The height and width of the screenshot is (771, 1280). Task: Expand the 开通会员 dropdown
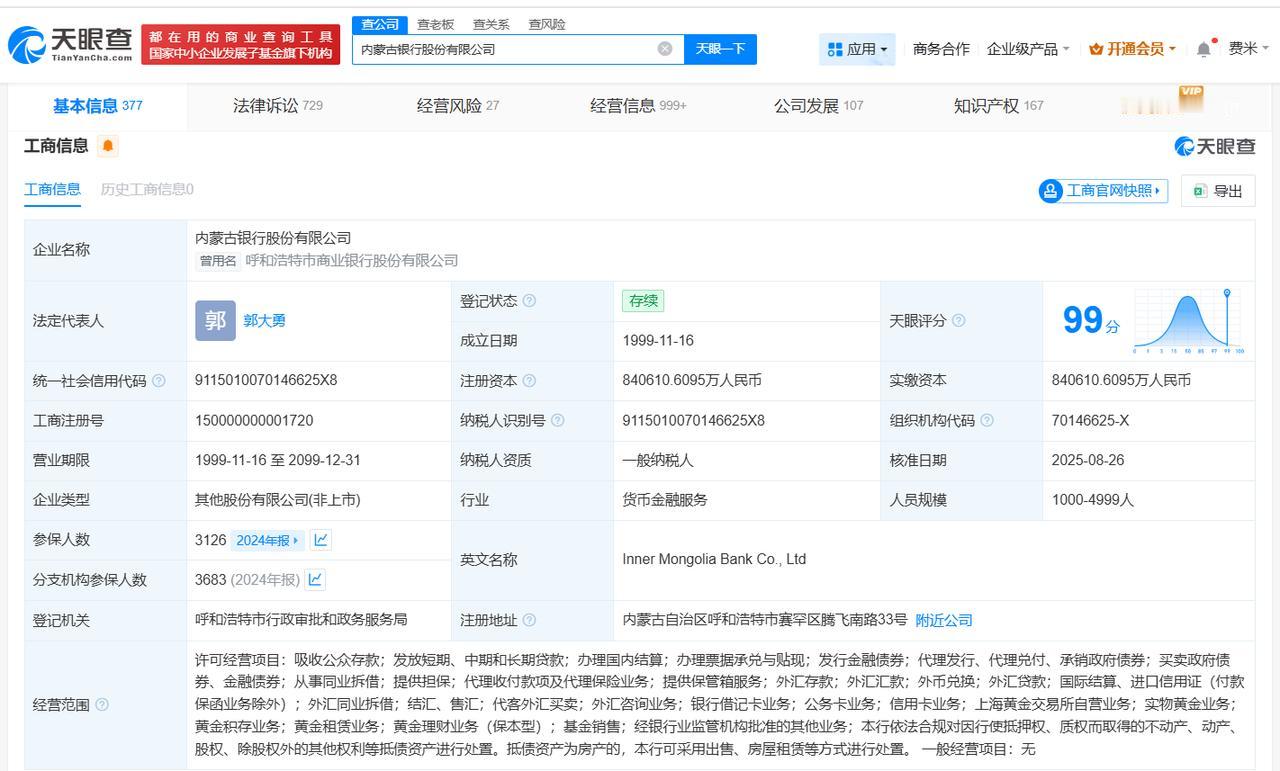point(1132,49)
